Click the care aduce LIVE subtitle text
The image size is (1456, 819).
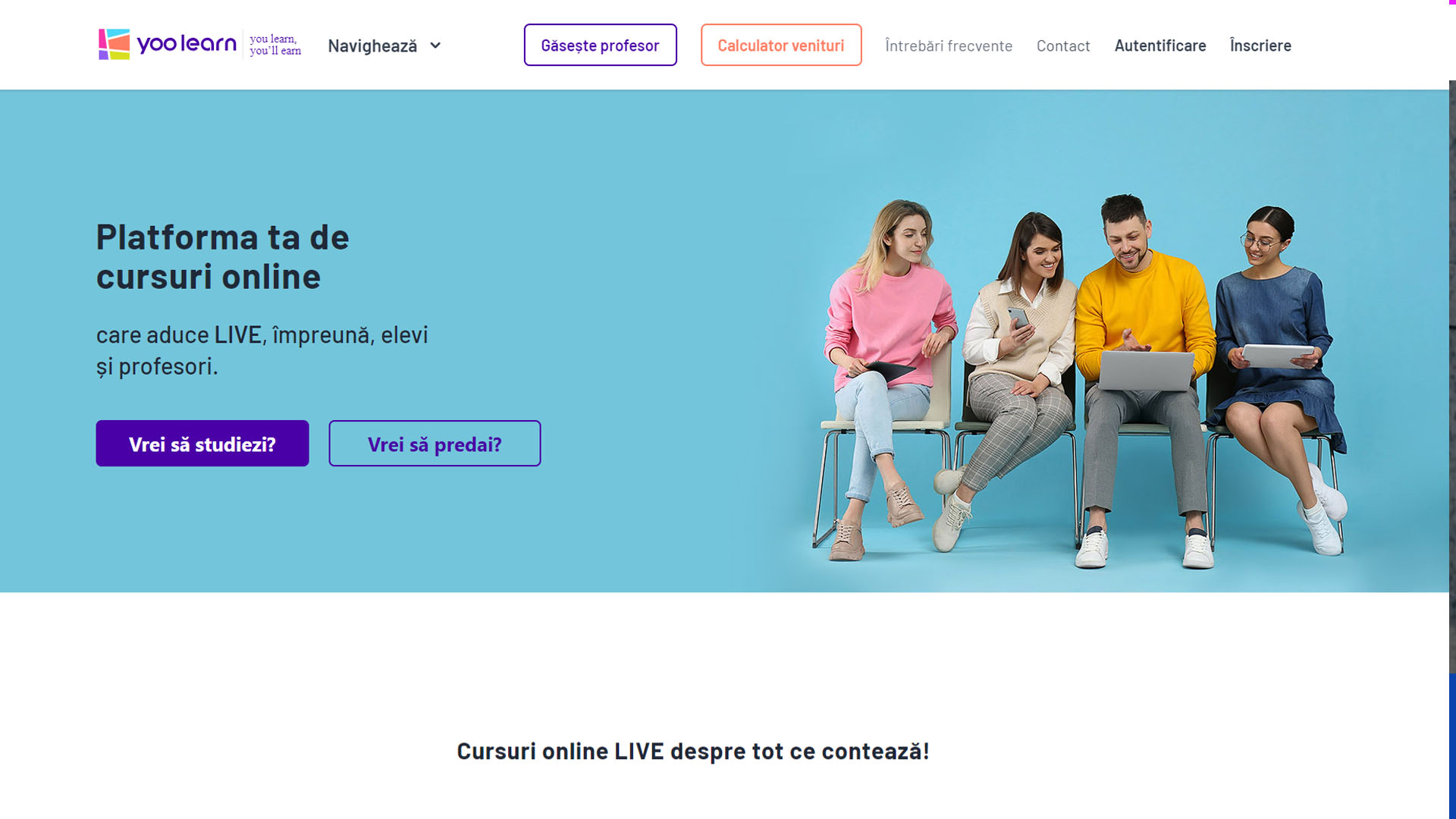[262, 350]
